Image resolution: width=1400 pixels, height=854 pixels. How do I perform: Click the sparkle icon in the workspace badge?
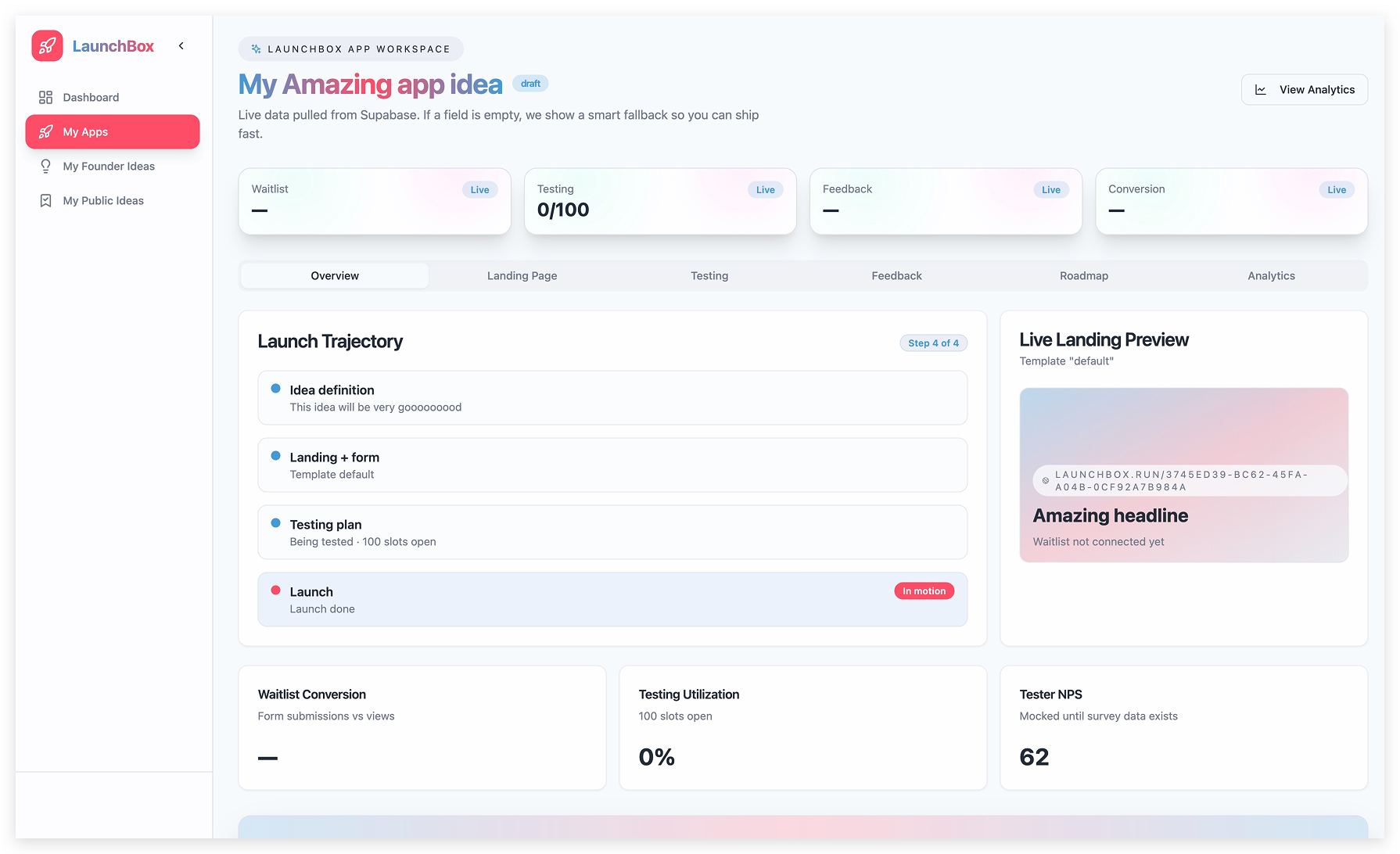[256, 48]
